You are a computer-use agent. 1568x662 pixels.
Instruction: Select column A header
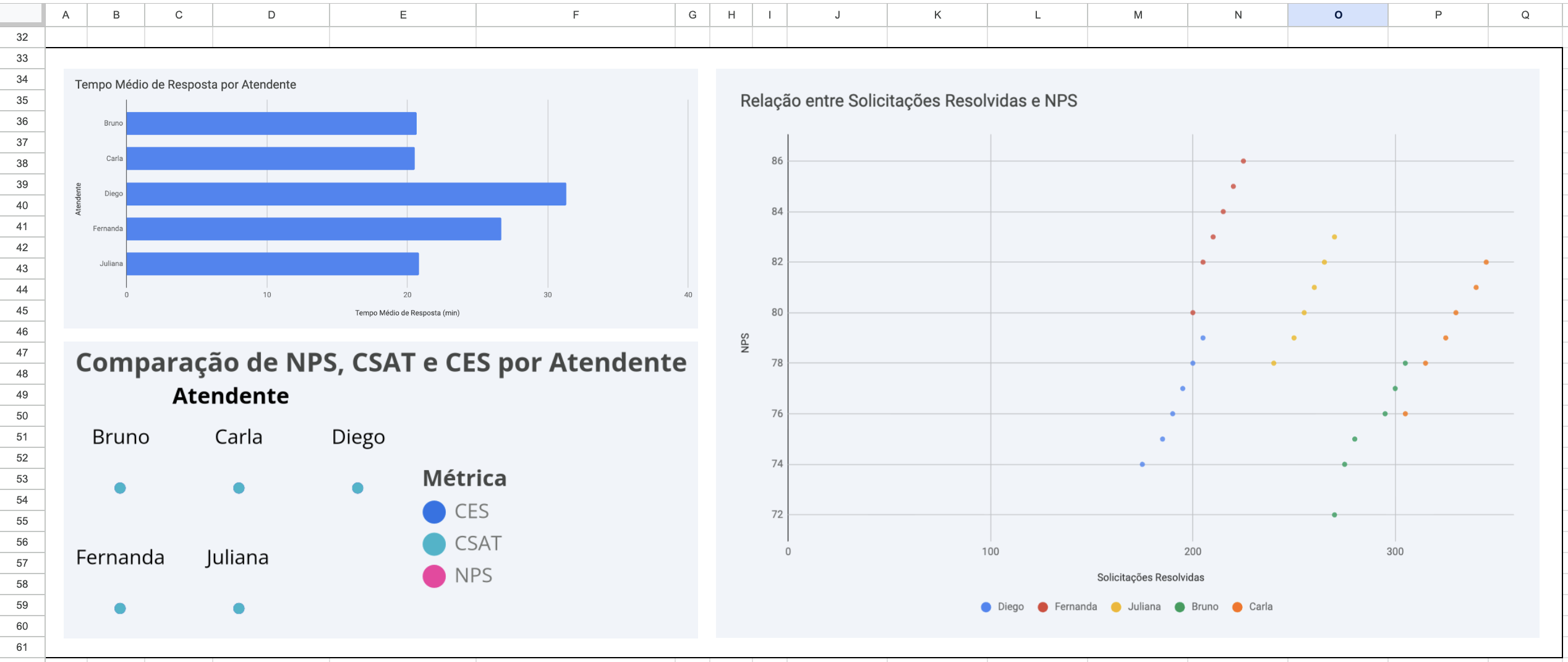[x=66, y=15]
